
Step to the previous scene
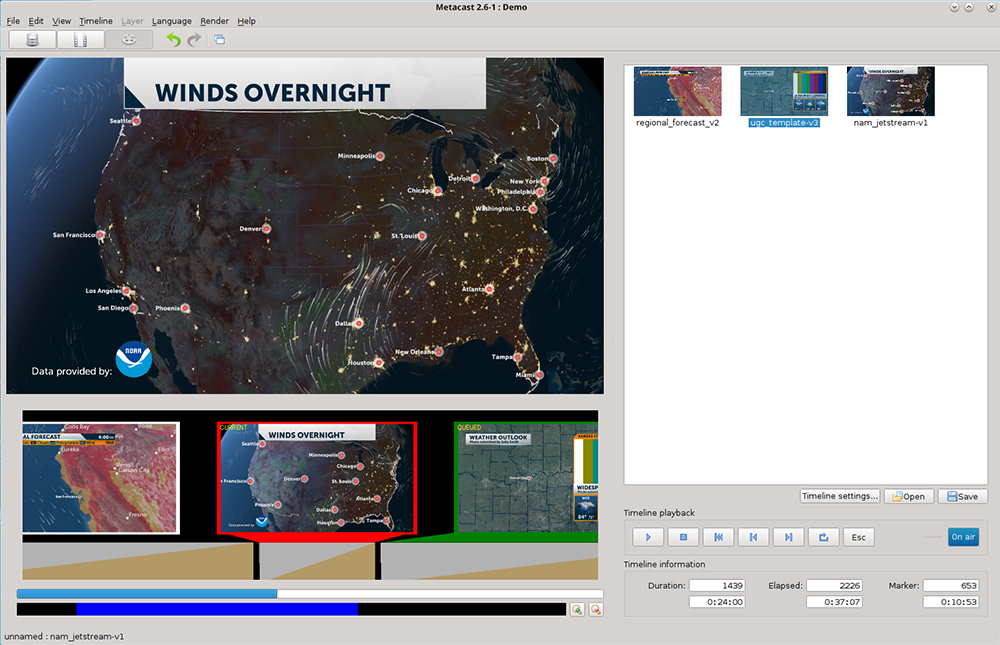pos(753,537)
